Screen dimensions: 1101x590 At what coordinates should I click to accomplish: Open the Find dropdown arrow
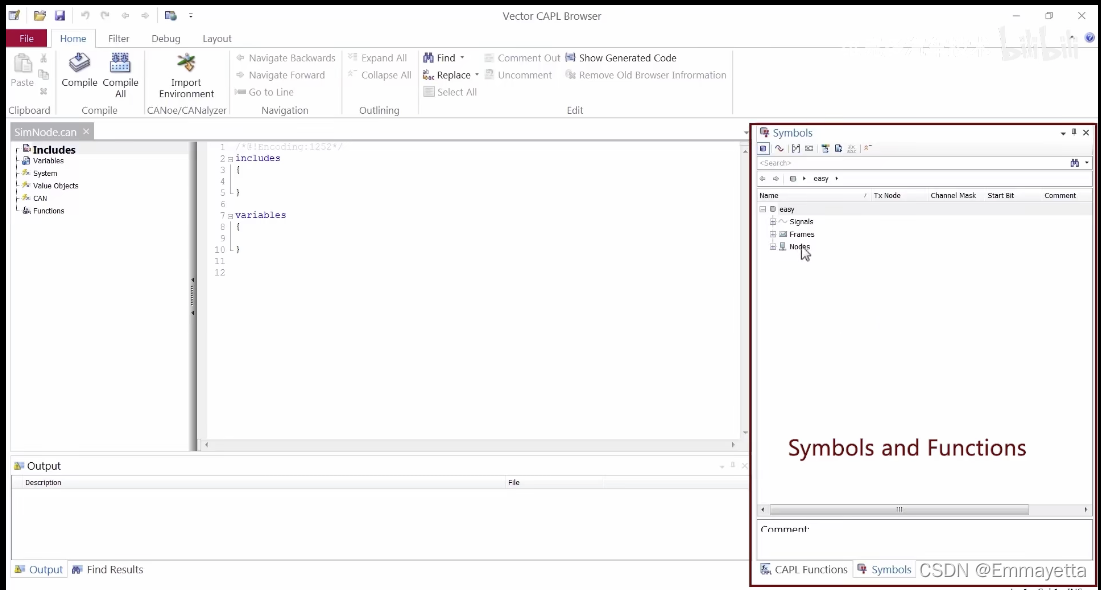point(462,58)
